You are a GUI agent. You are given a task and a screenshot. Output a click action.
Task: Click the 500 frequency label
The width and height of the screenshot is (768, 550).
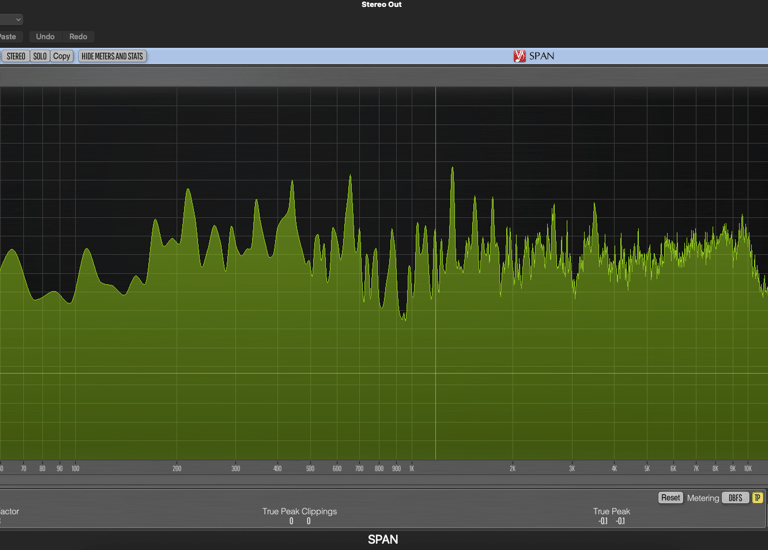pos(310,469)
